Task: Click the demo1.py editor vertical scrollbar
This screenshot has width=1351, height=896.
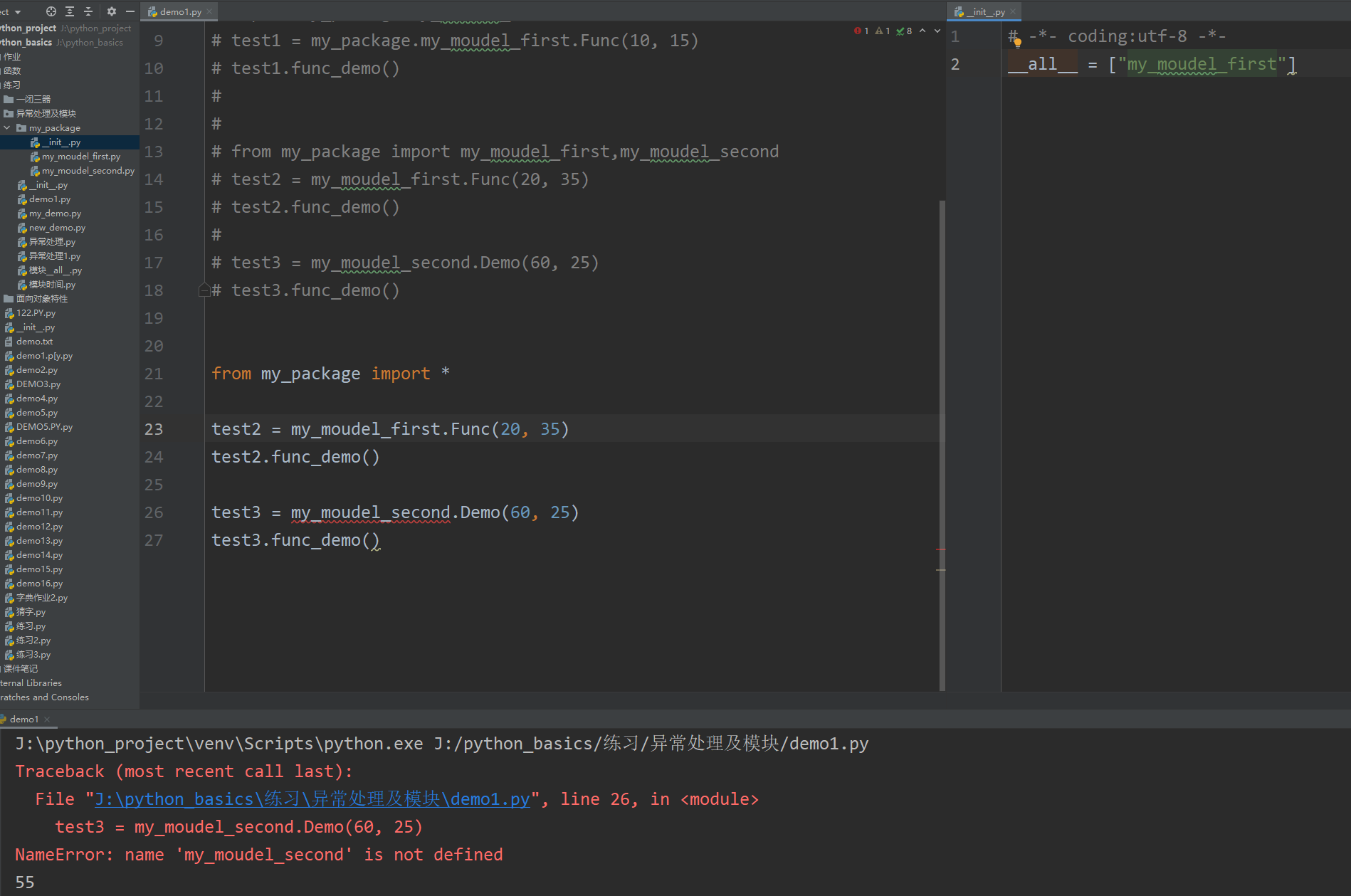Action: [x=942, y=446]
